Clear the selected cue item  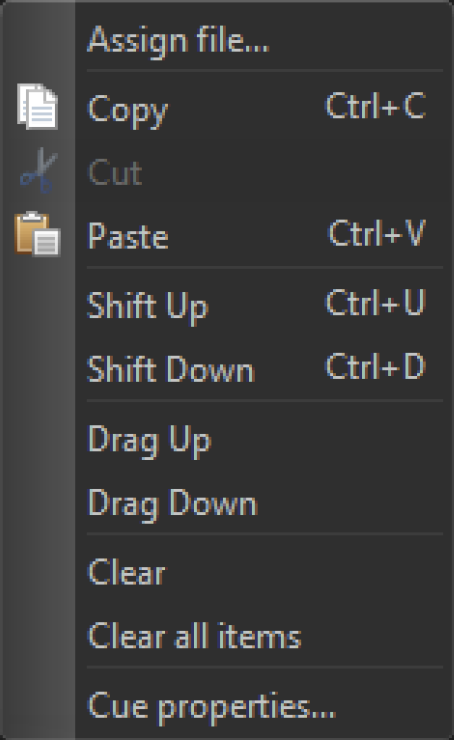(126, 572)
